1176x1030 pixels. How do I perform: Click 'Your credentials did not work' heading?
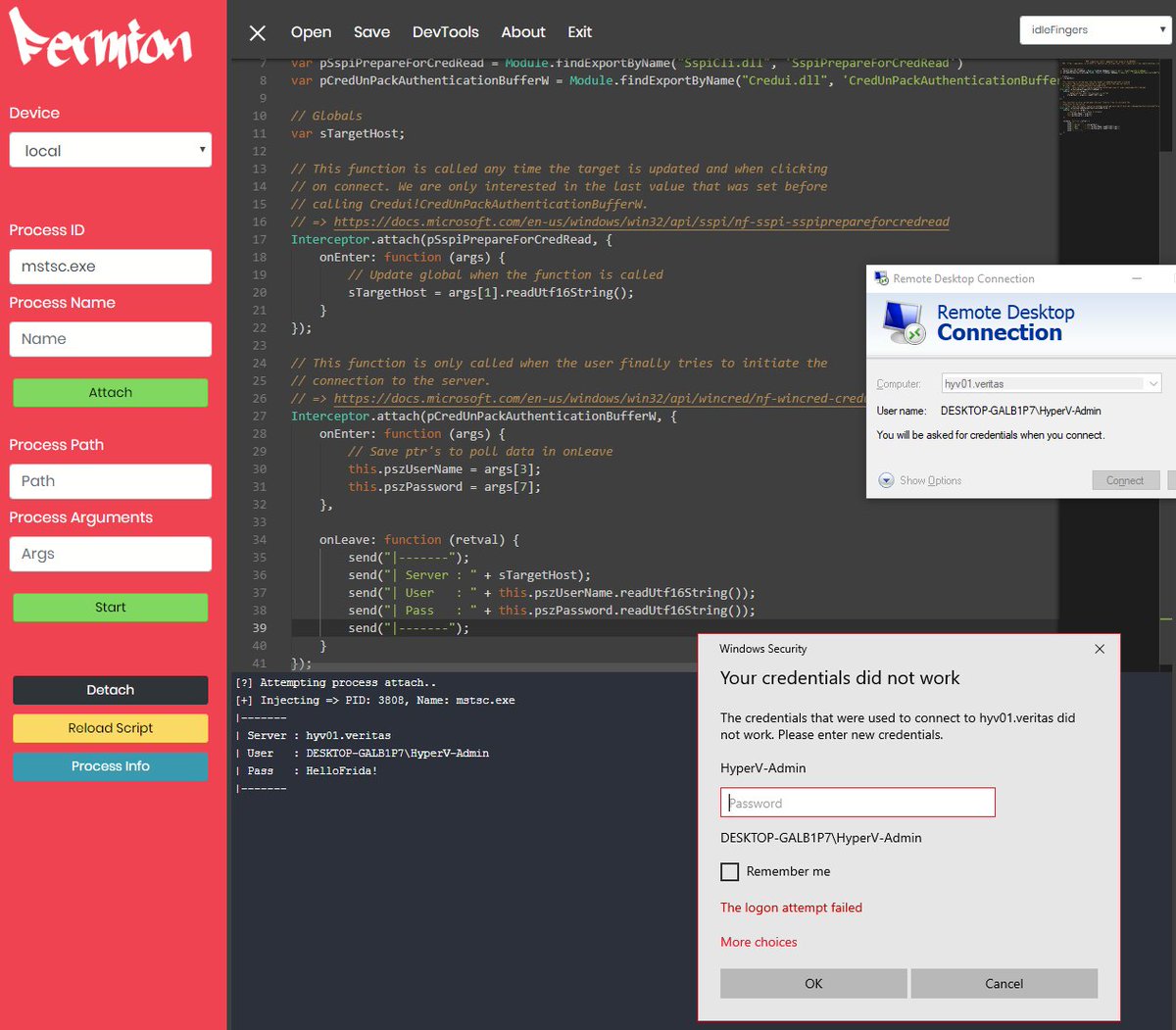tap(840, 678)
